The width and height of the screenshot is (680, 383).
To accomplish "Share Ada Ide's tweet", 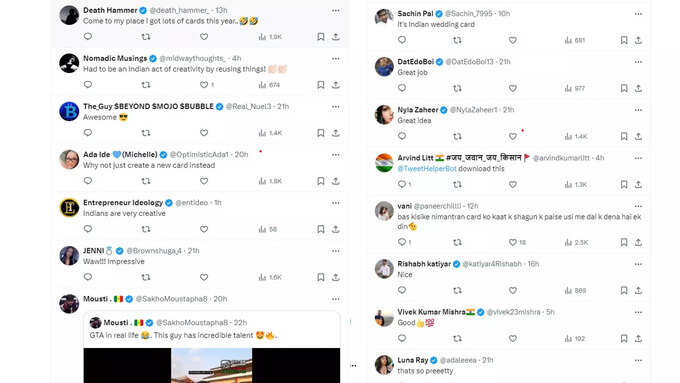I will (x=336, y=181).
